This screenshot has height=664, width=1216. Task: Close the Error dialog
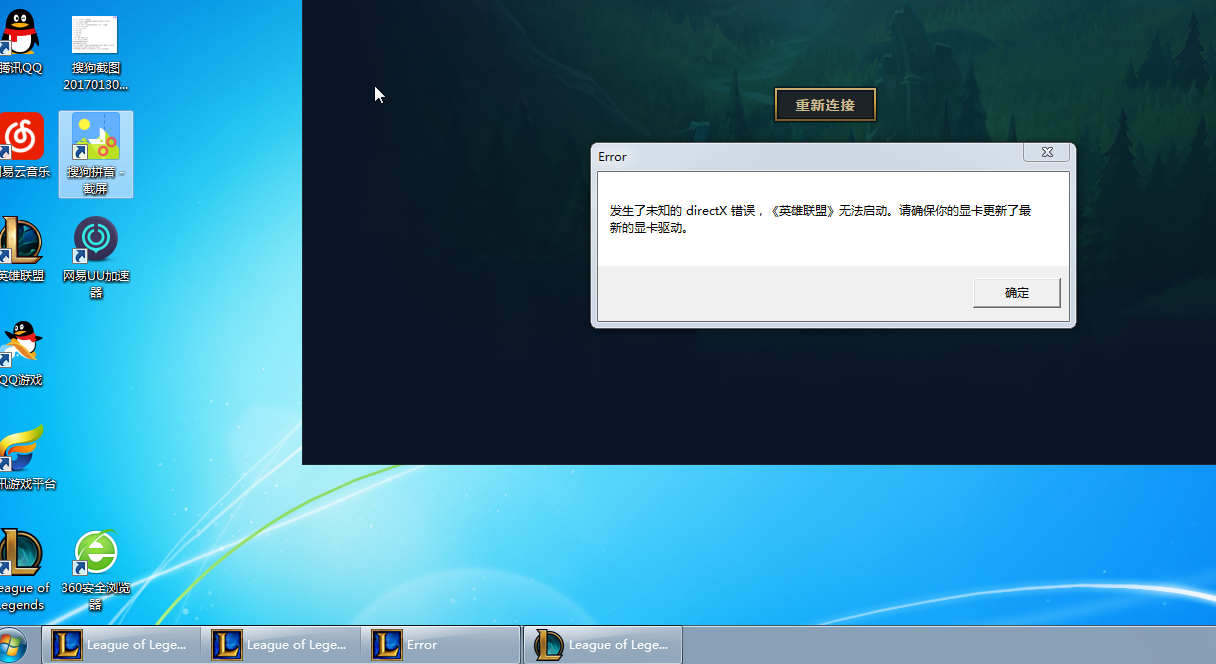pos(1047,152)
